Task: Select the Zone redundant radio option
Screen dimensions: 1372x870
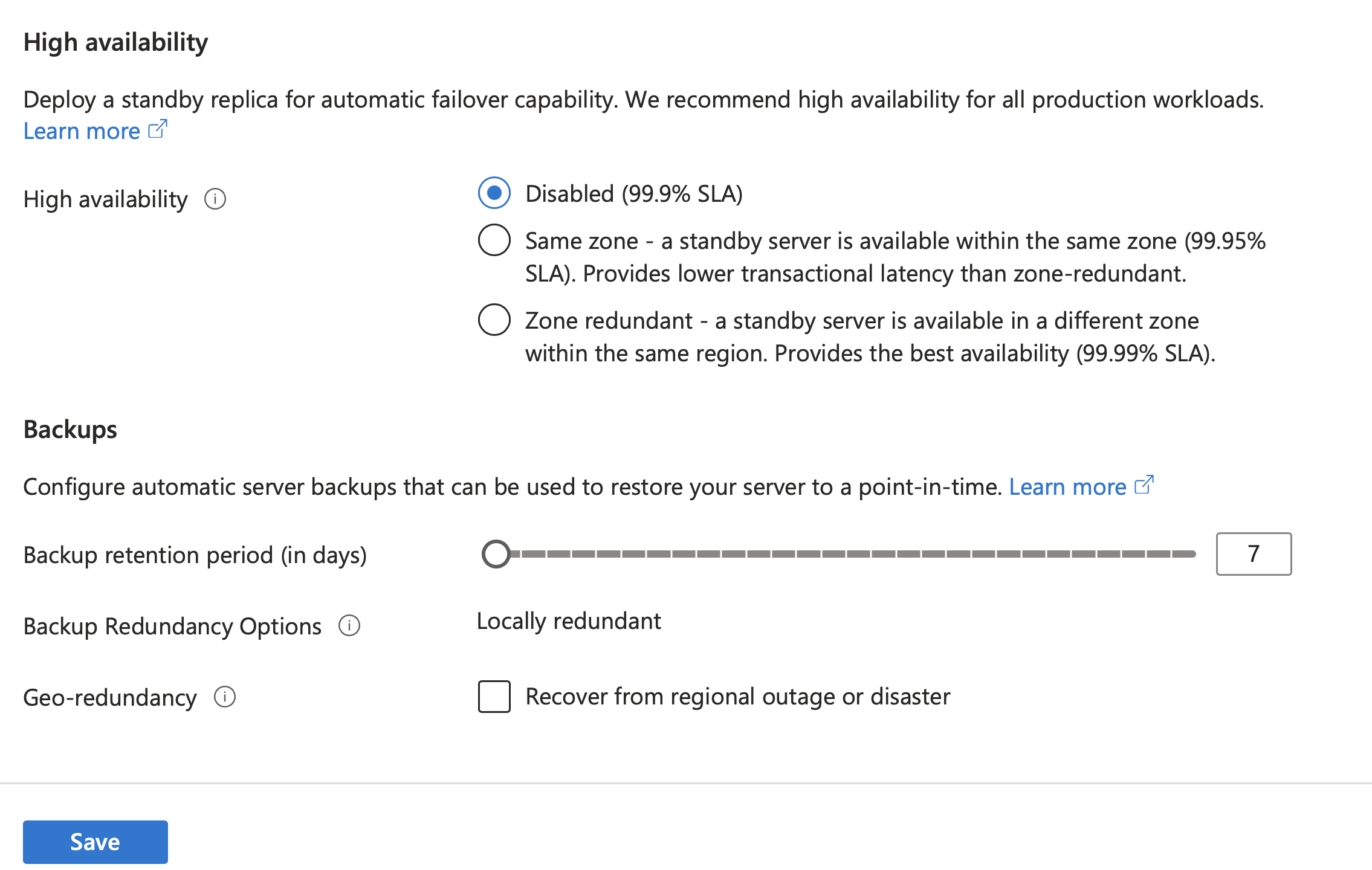Action: pos(494,320)
